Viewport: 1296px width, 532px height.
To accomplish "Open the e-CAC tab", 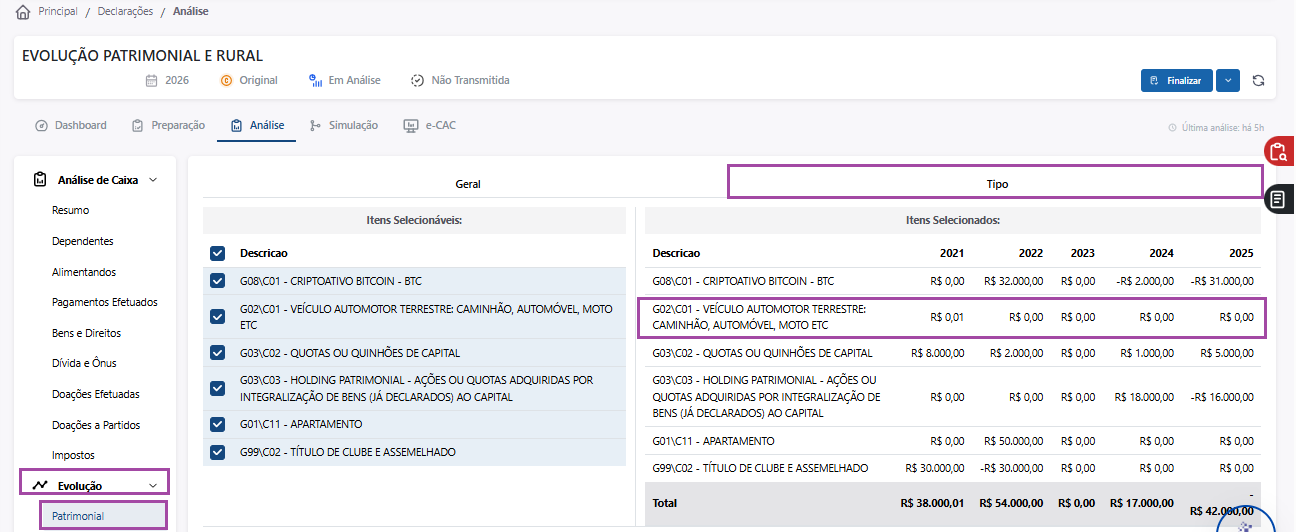I will [x=429, y=126].
